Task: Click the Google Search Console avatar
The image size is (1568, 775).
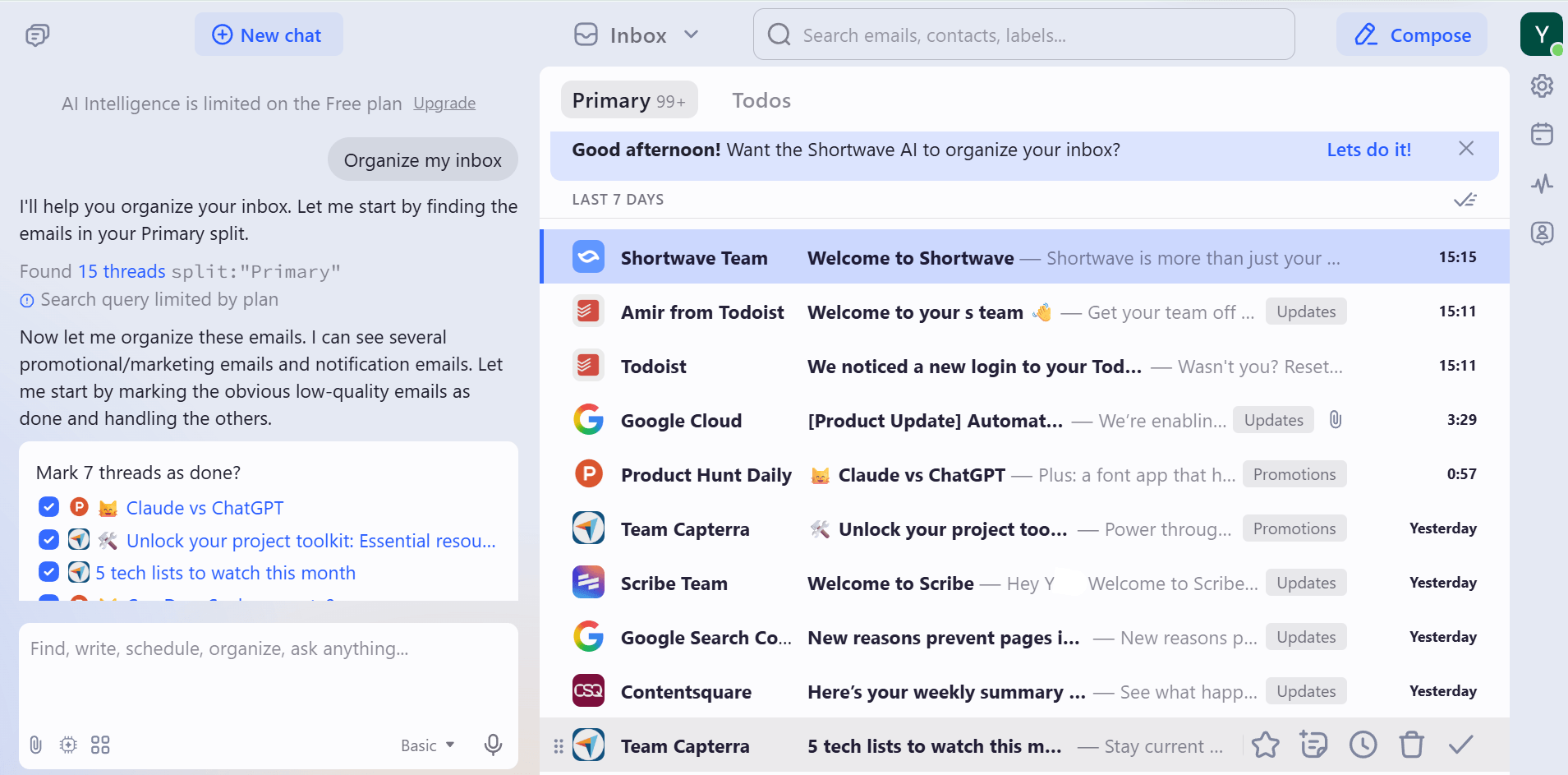Action: click(588, 637)
